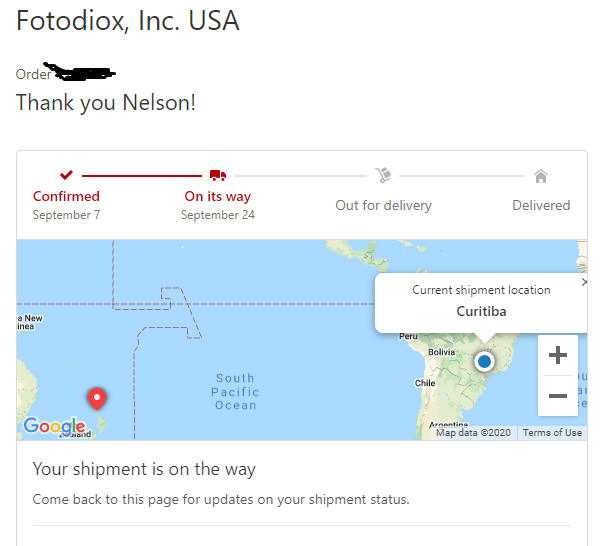Click the red progress bar segment
Image resolution: width=604 pixels, height=546 pixels.
click(142, 176)
